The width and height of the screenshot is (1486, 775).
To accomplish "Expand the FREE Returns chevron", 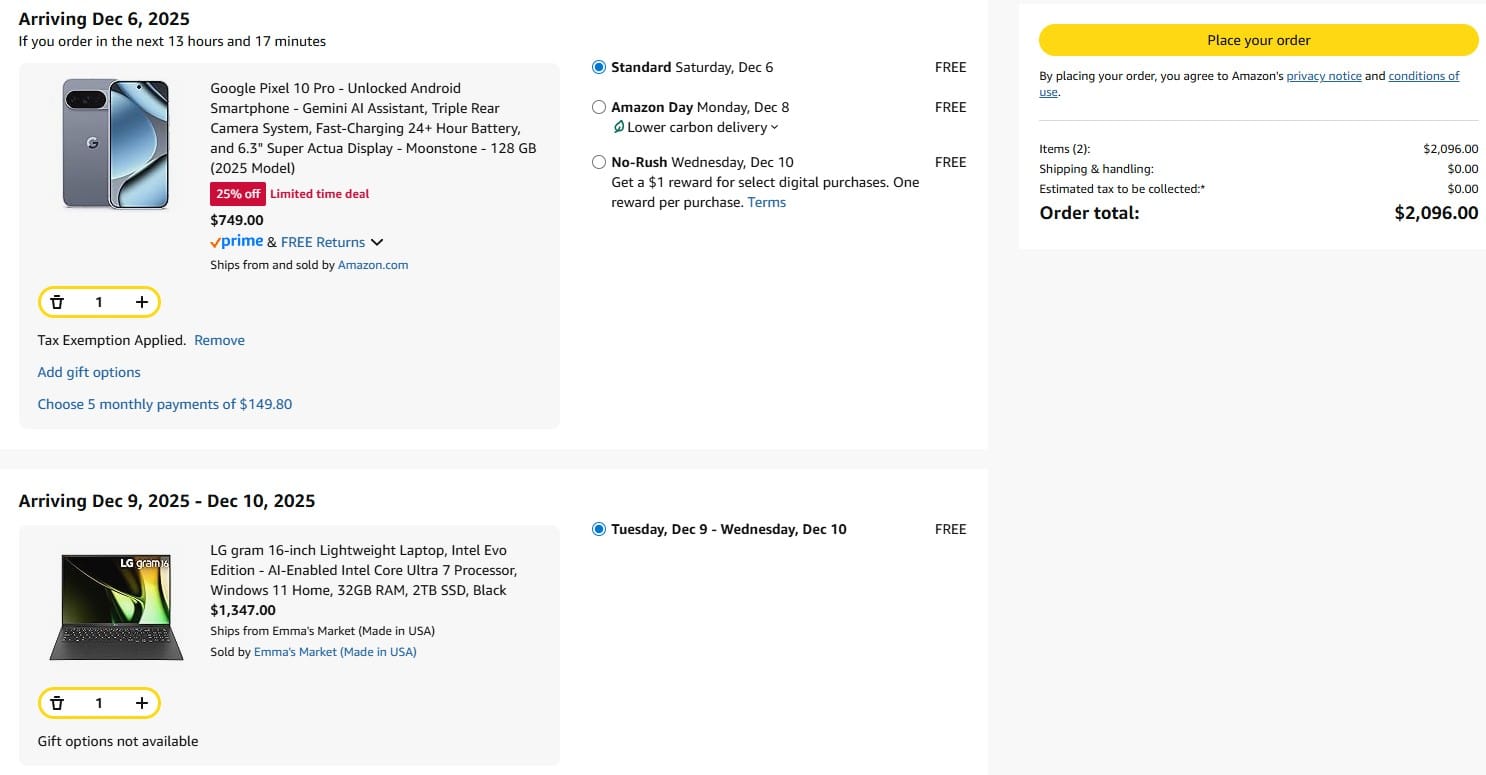I will 377,243.
